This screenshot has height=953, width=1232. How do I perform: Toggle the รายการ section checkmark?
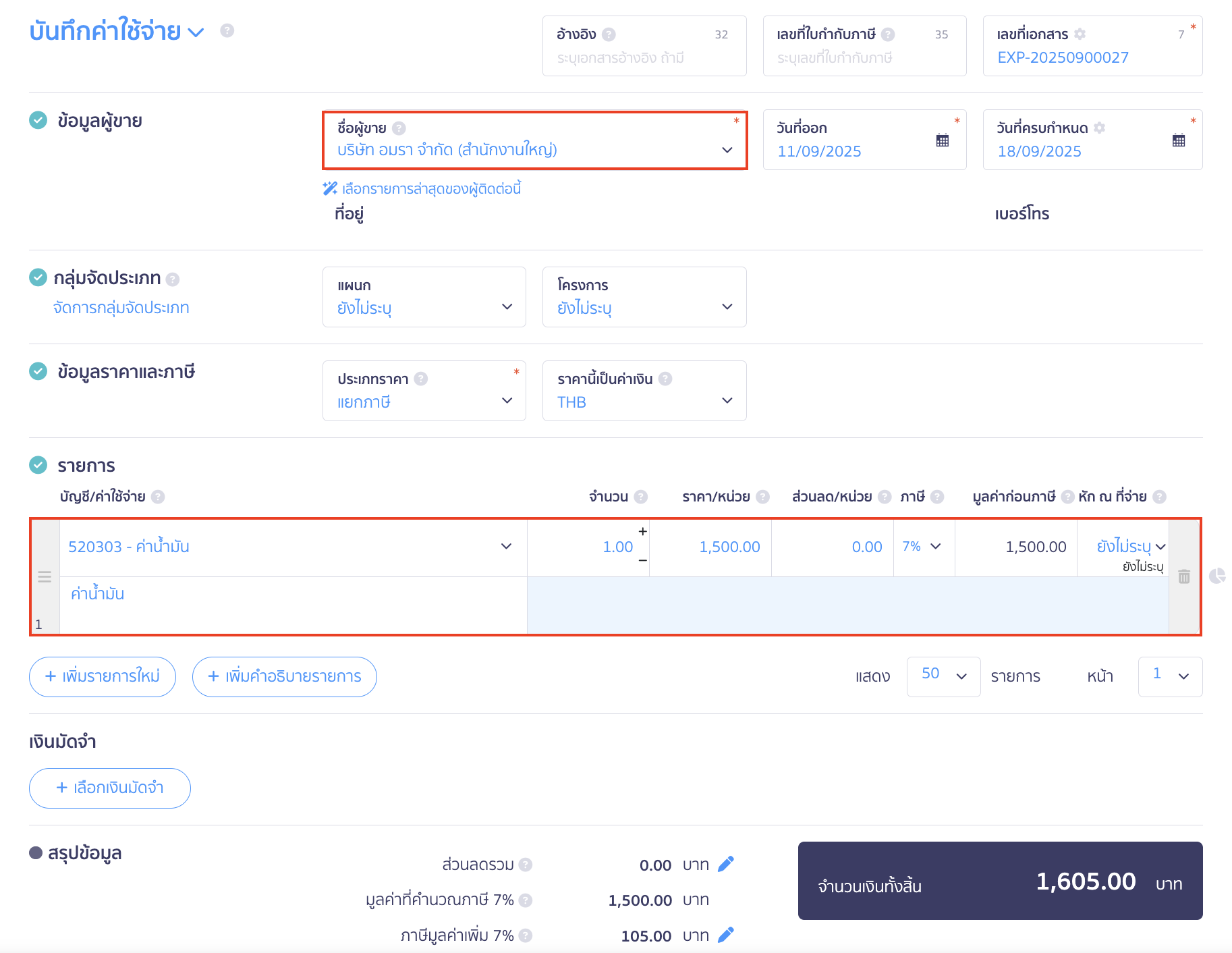38,465
